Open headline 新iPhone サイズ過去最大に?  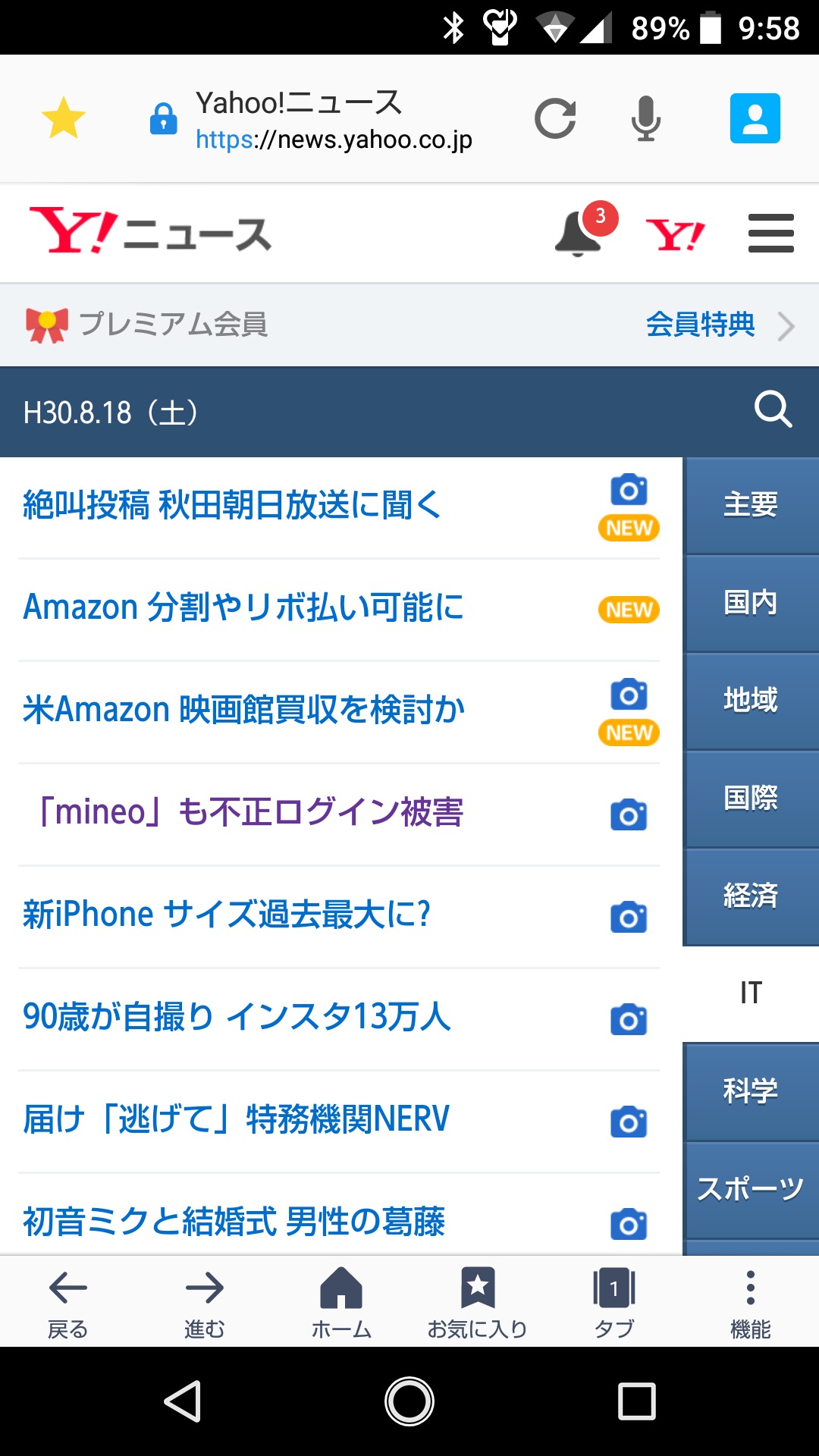pos(227,915)
